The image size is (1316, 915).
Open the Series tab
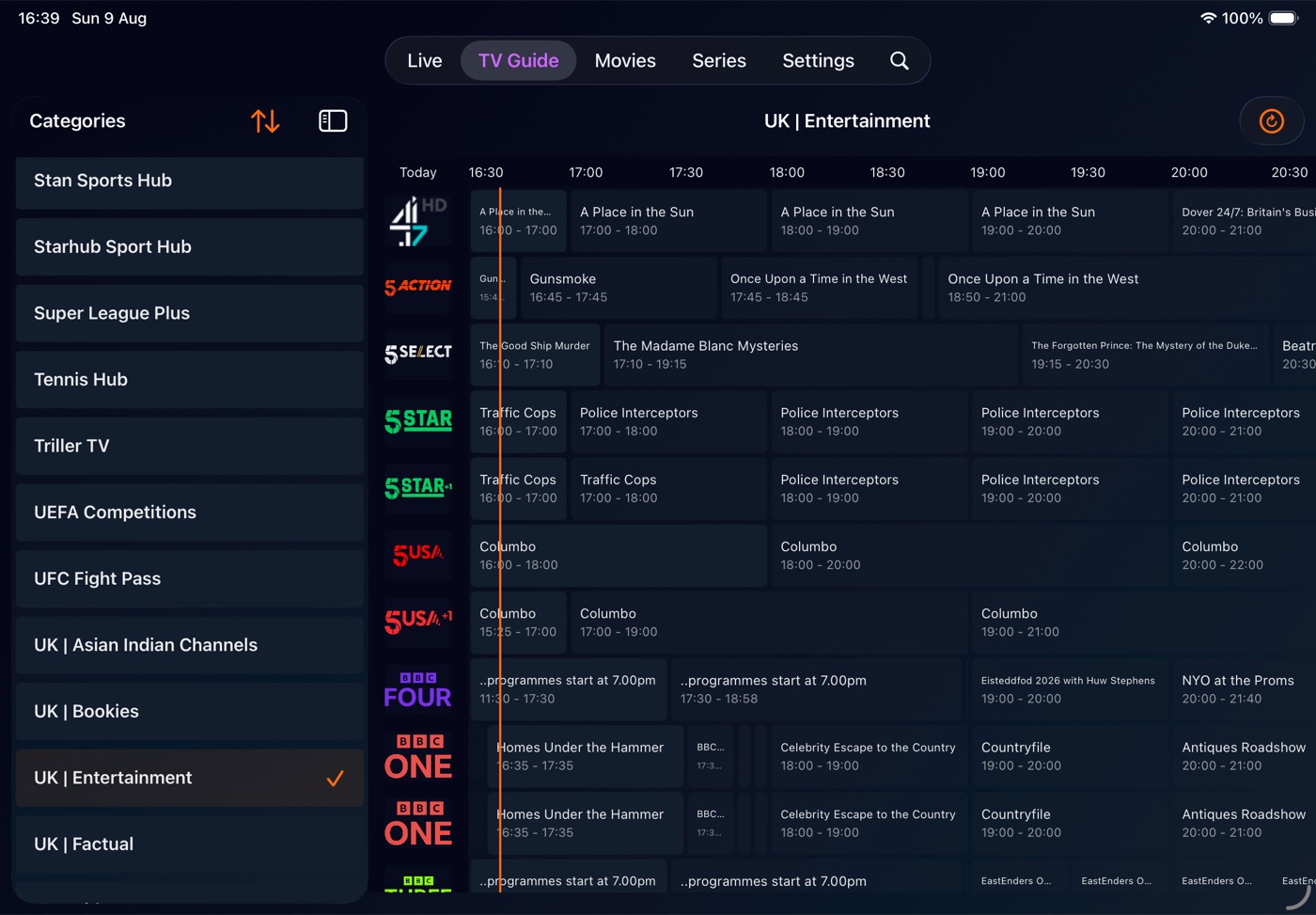[x=719, y=60]
